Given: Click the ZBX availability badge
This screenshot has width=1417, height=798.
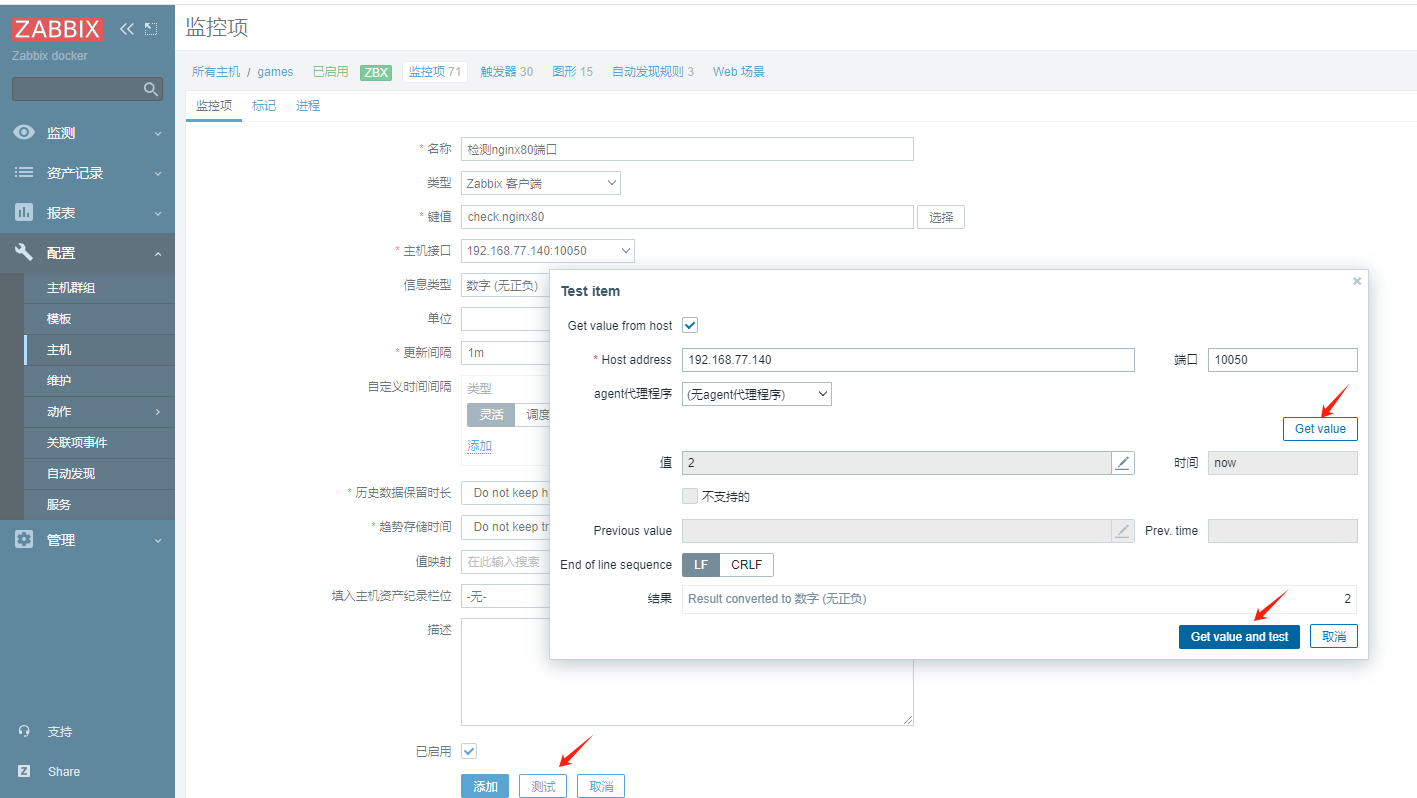Looking at the screenshot, I should pyautogui.click(x=376, y=72).
